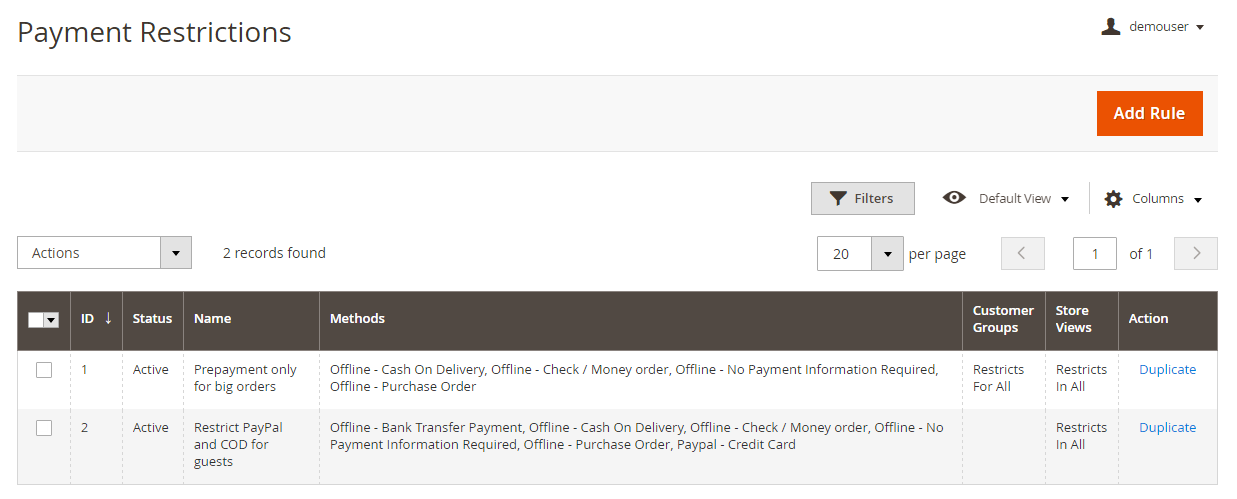Viewport: 1237px width, 499px height.
Task: Duplicate the Restrict PayPal and COD rule
Action: [x=1167, y=427]
